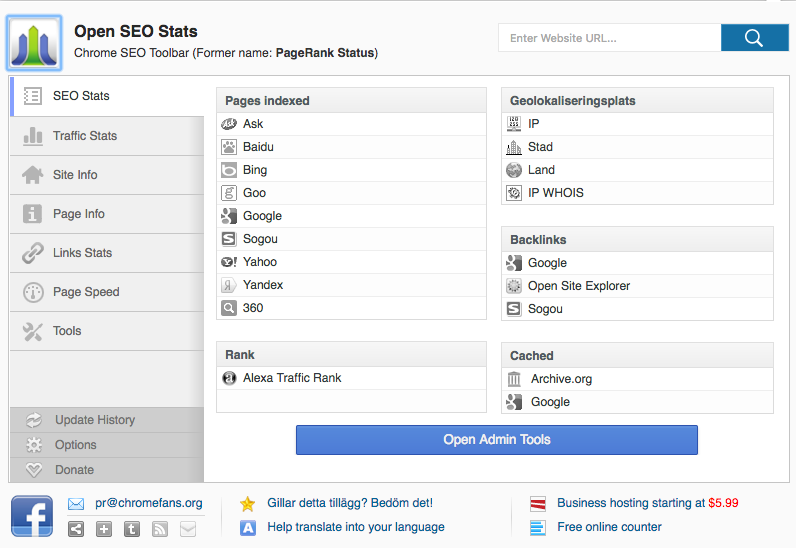Click the Open Site Explorer icon
796x548 pixels.
point(514,286)
